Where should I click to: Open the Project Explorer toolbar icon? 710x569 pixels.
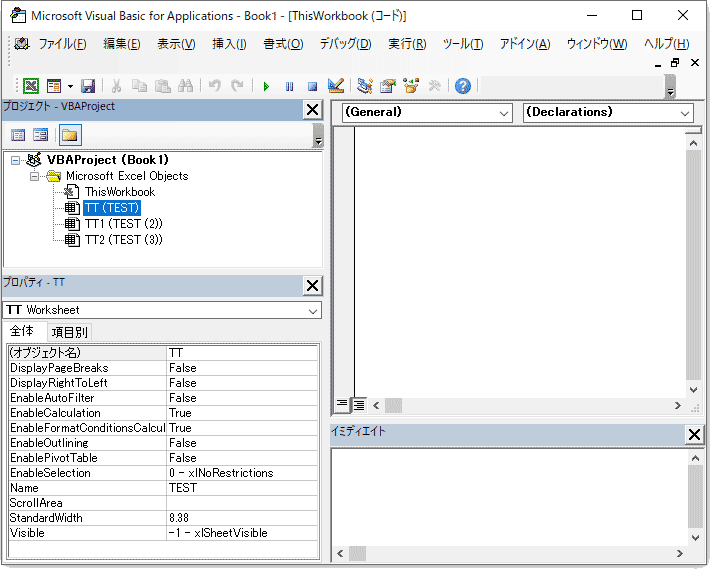365,86
